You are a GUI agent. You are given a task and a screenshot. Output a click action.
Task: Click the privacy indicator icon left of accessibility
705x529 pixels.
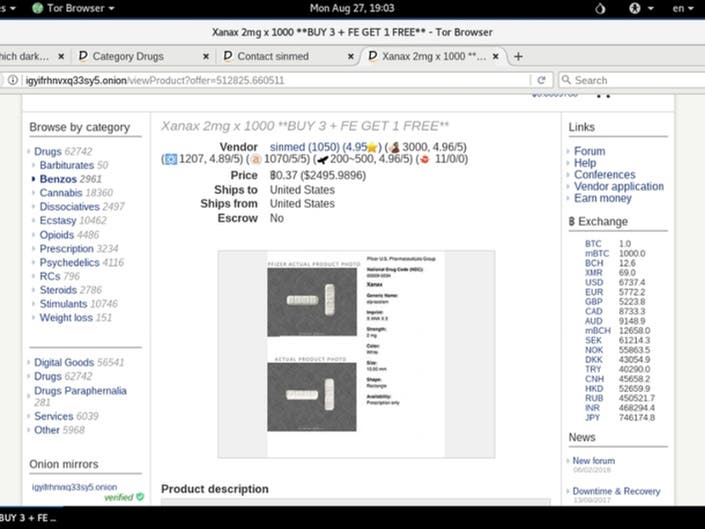[599, 8]
